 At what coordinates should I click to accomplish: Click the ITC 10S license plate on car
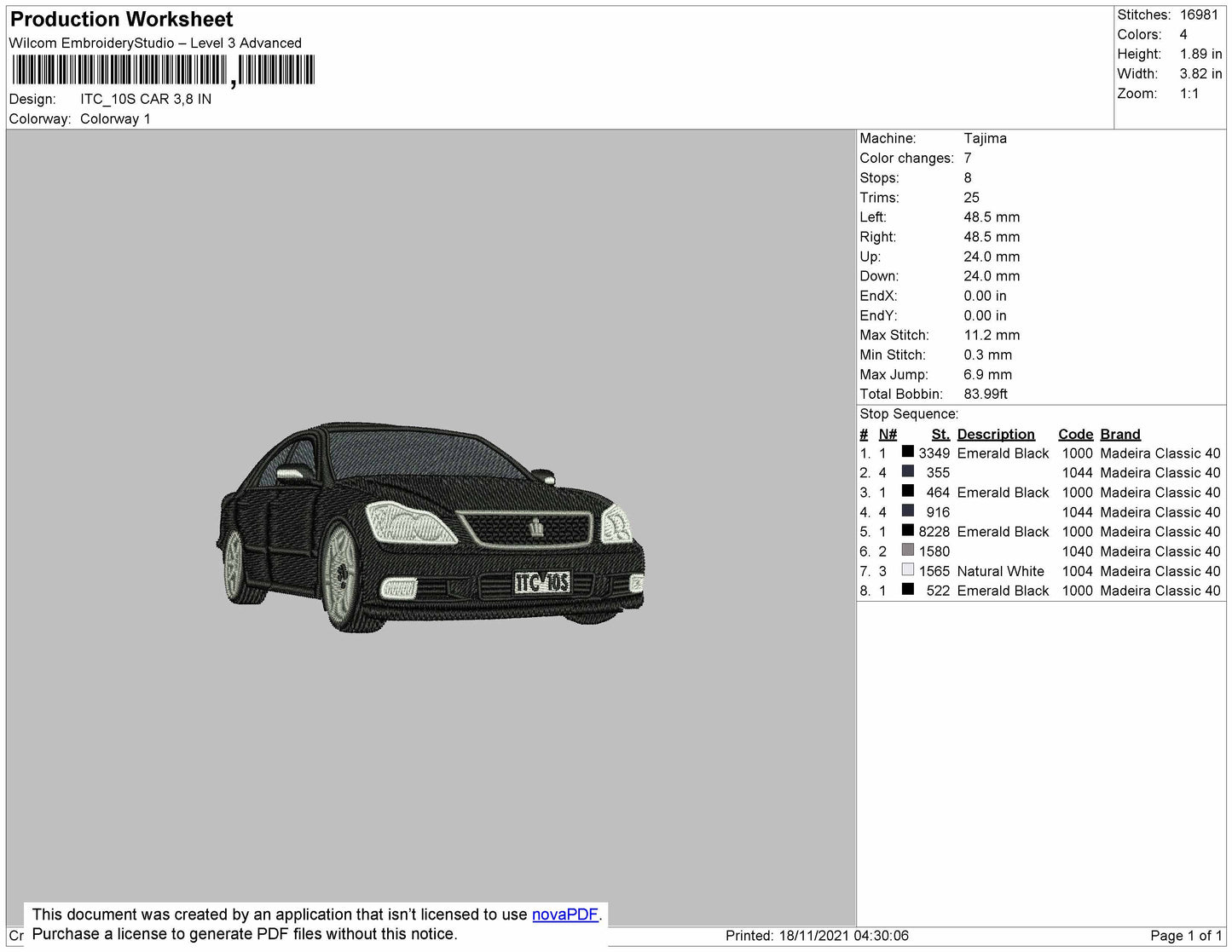click(542, 582)
